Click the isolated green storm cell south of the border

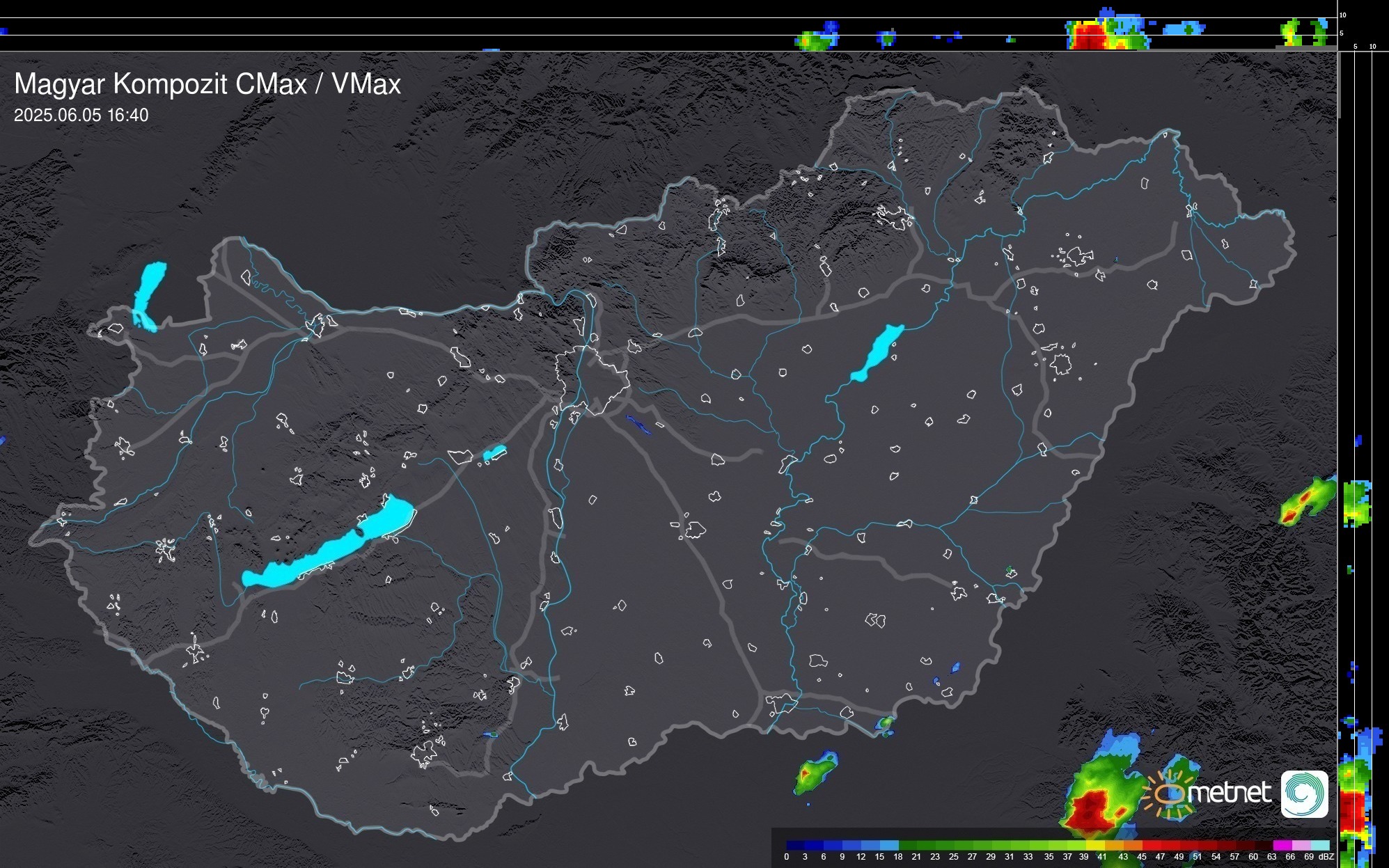click(x=813, y=775)
